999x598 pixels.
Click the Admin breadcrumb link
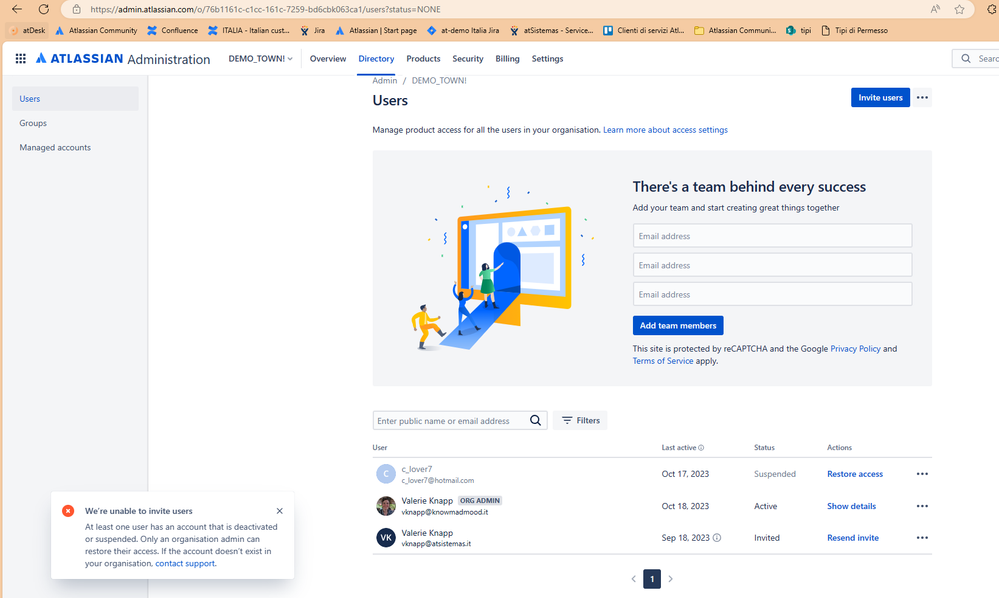click(384, 80)
